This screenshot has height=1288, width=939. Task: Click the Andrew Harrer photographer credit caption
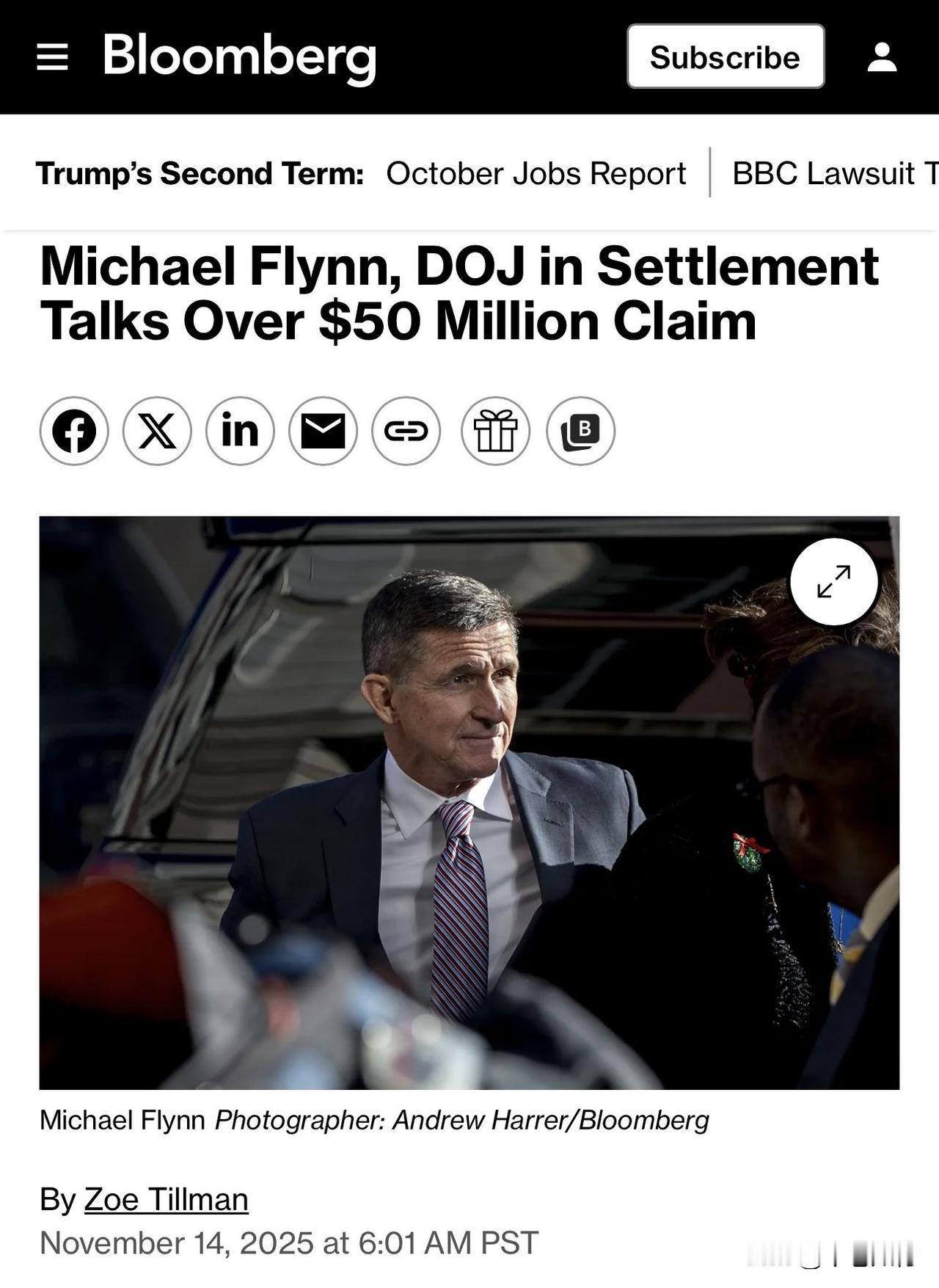461,1120
